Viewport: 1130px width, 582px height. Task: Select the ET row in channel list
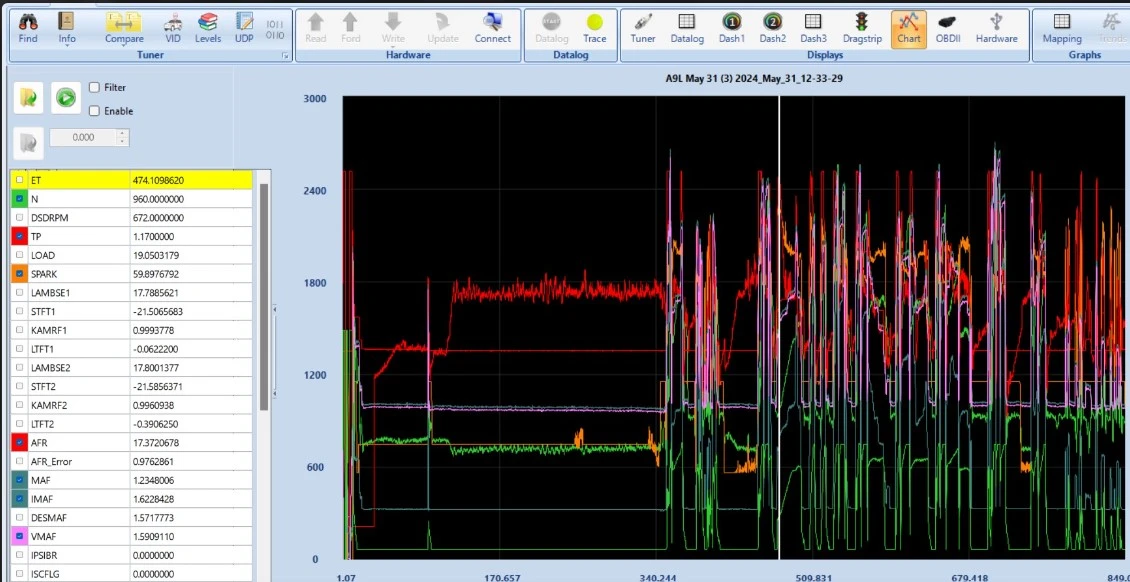point(133,180)
